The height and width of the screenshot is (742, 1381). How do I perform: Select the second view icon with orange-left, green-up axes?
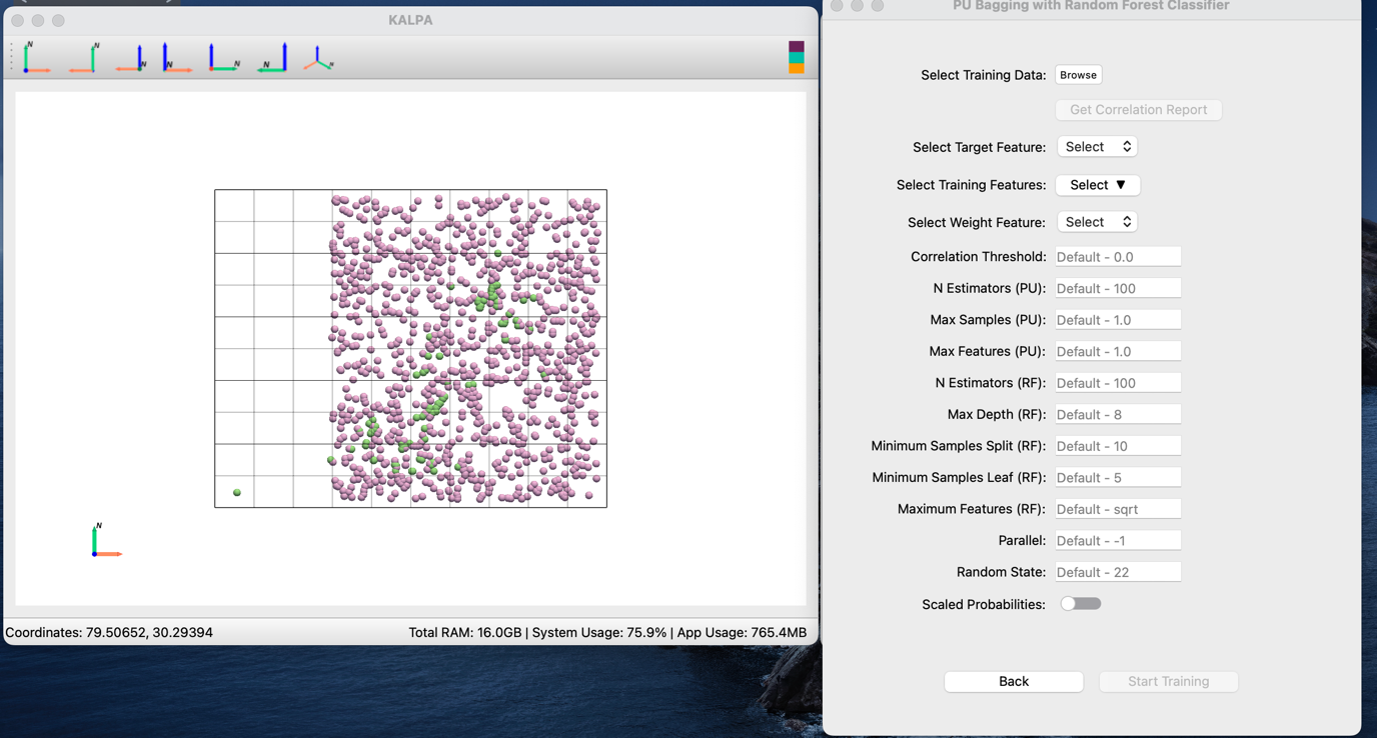click(84, 58)
